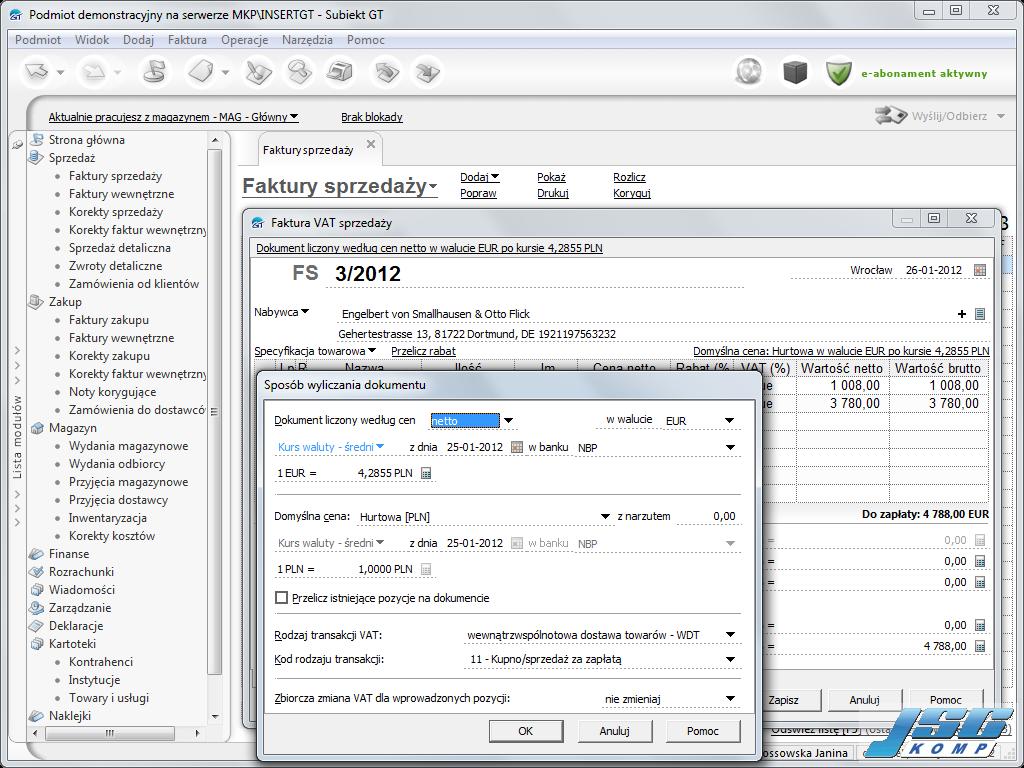Click the Wiadomości module icon
Screen dimensions: 1024x768
click(36, 590)
